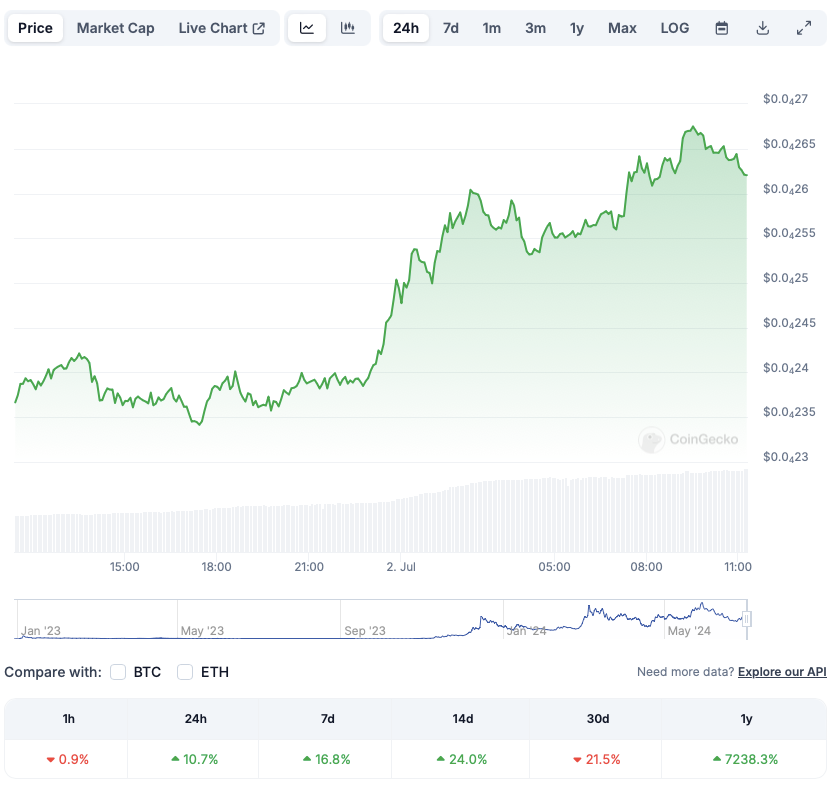
Task: Switch to candlestick chart view icon
Action: click(x=348, y=28)
